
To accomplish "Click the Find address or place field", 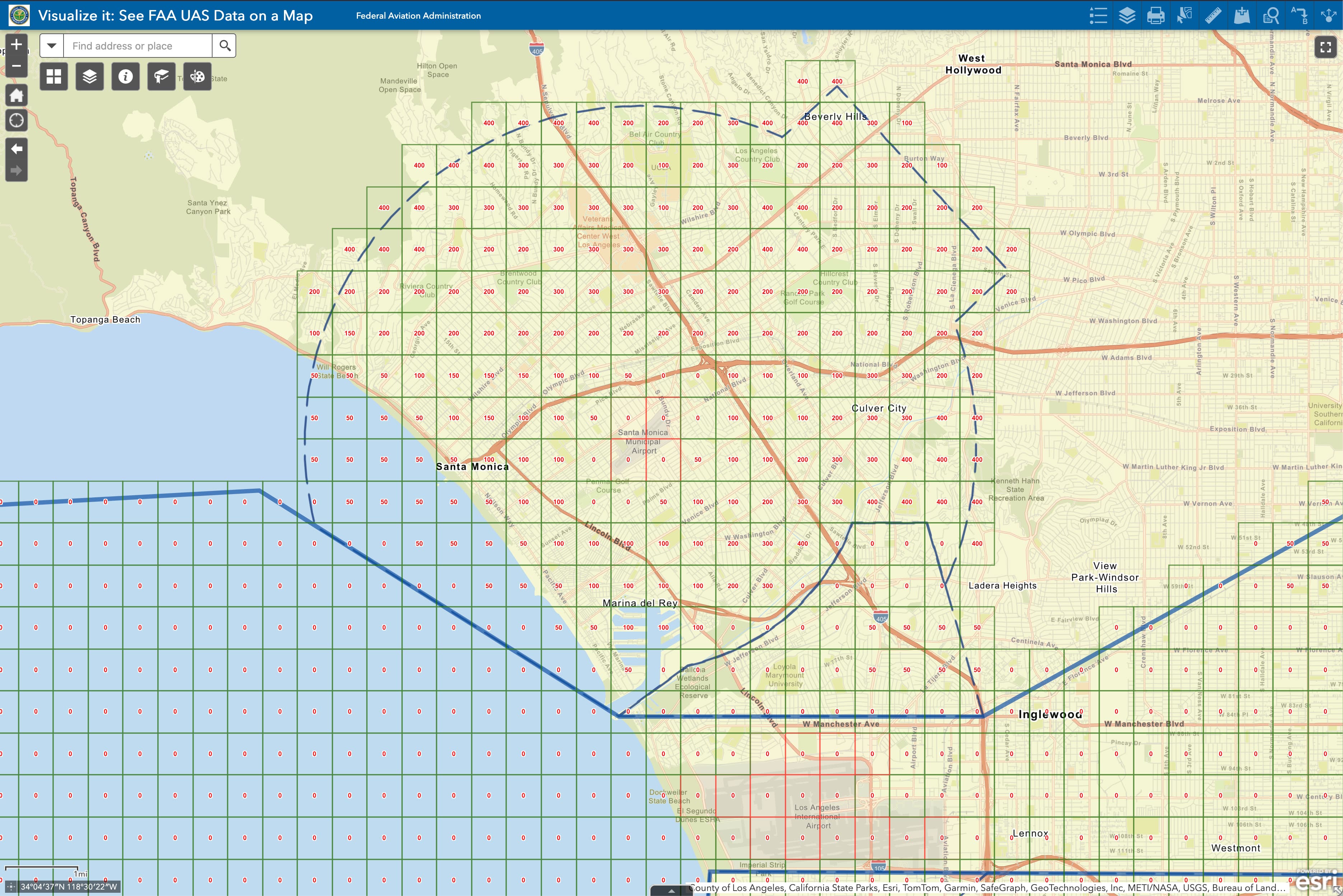I will [x=137, y=46].
